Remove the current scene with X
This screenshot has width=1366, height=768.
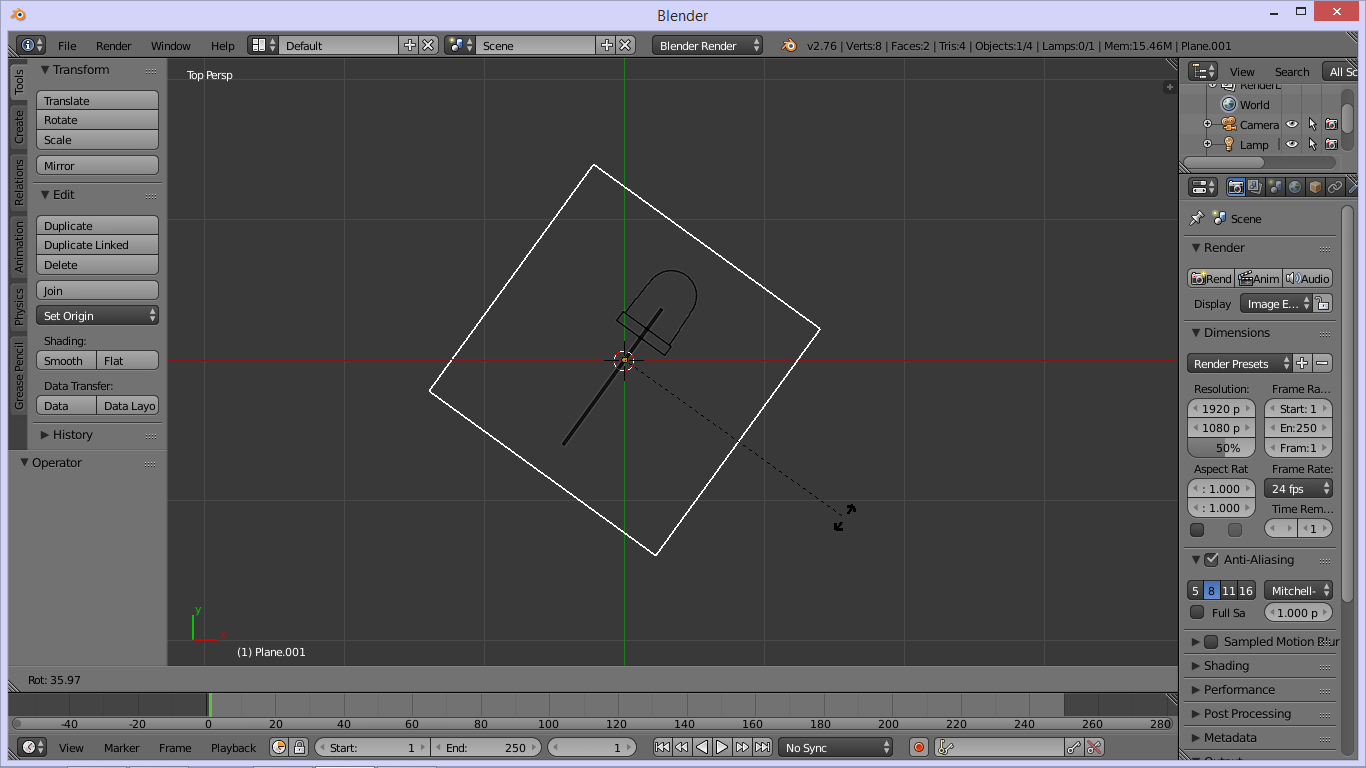[x=625, y=45]
